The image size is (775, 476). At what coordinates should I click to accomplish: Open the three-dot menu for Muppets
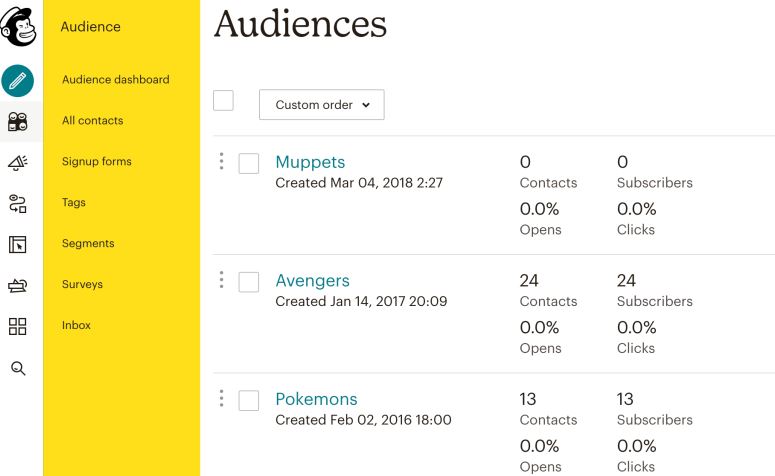pos(221,161)
